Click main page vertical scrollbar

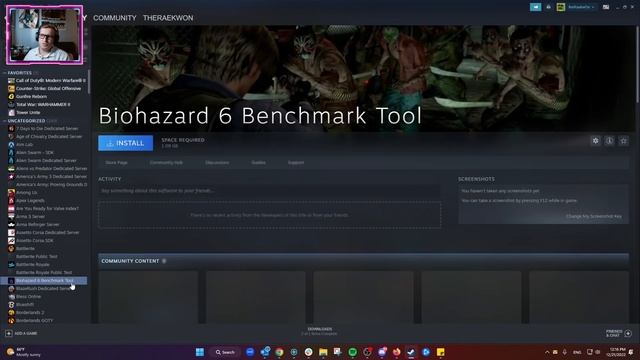click(x=637, y=65)
